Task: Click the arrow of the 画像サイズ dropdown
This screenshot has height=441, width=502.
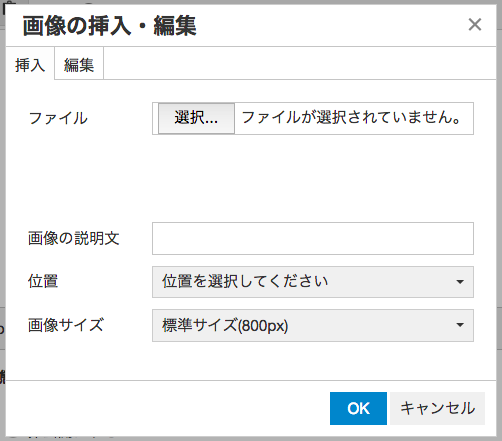Action: tap(460, 325)
